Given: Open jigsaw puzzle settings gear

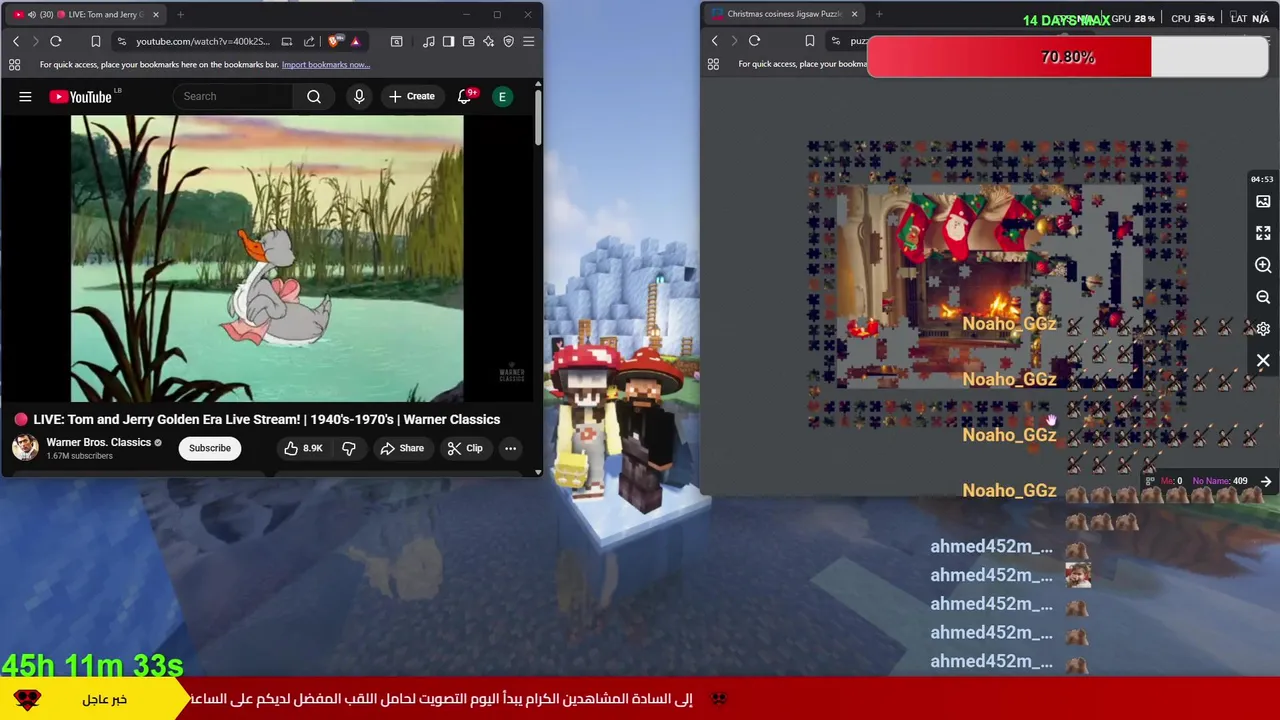Looking at the screenshot, I should tap(1263, 329).
